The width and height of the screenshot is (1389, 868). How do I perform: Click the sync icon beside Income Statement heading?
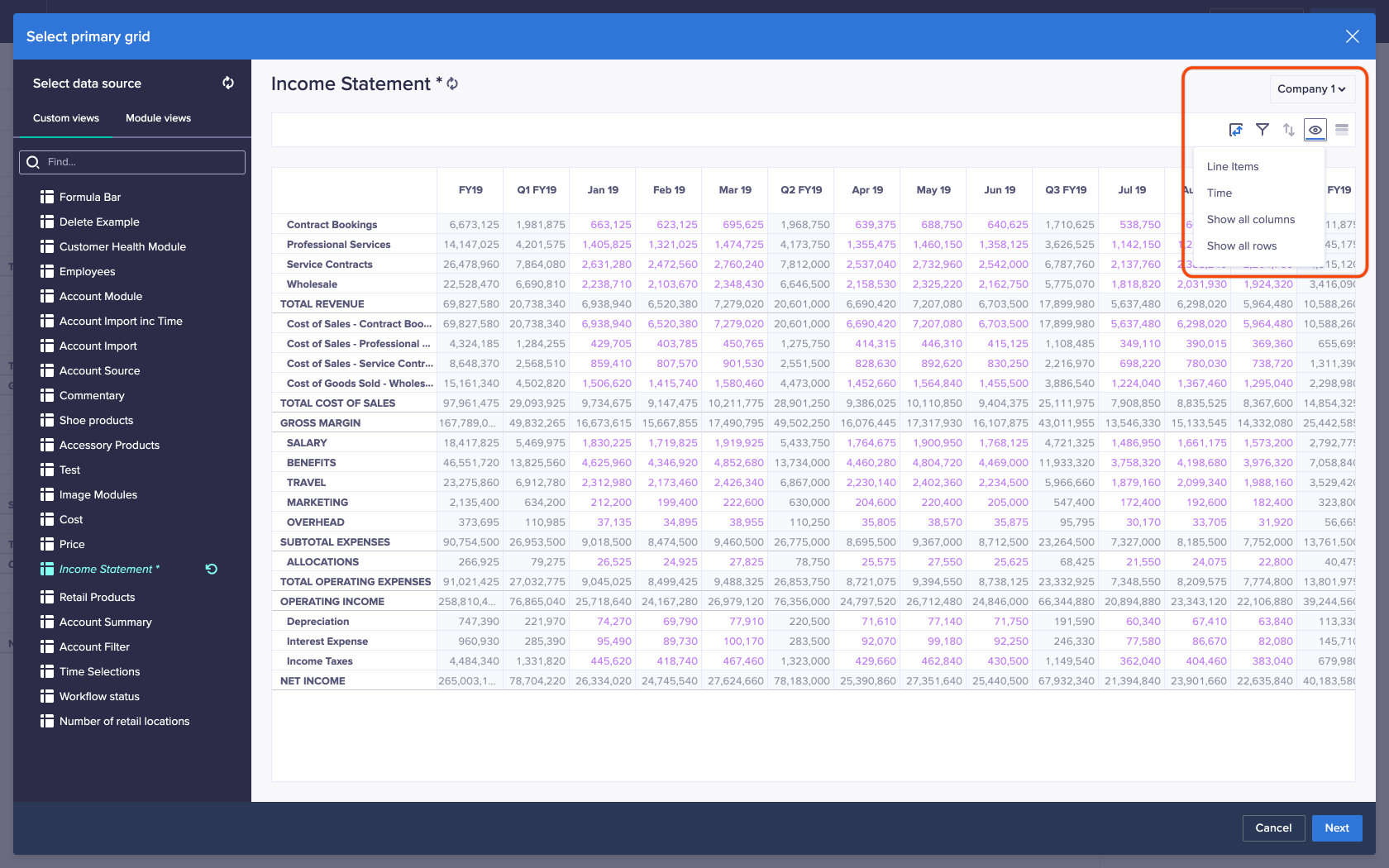point(451,83)
